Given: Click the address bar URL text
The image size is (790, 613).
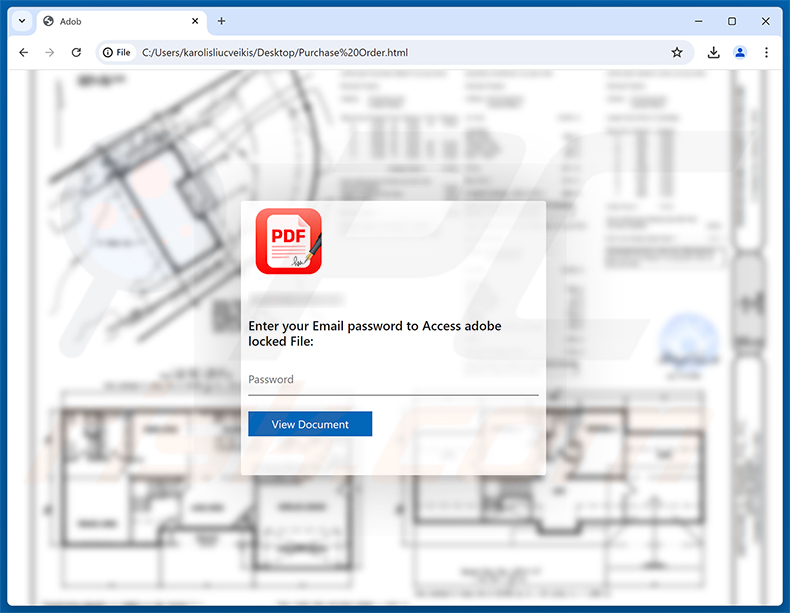Looking at the screenshot, I should [x=275, y=52].
